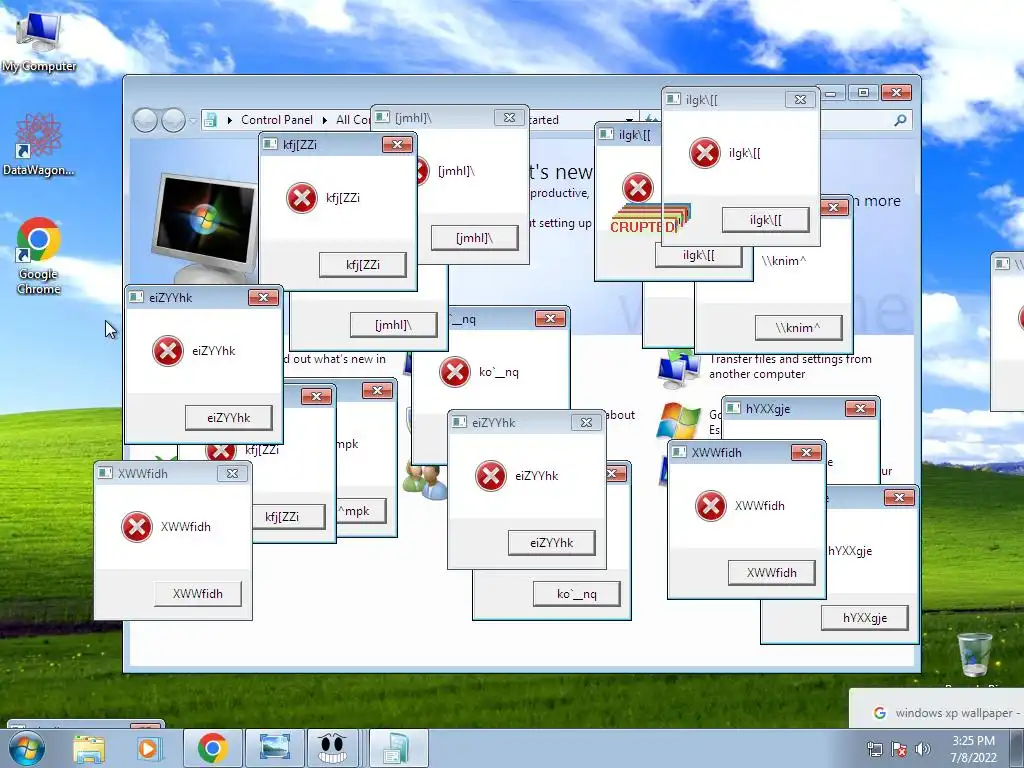
Task: Click error icon above CRUPTED graphic
Action: [x=637, y=188]
